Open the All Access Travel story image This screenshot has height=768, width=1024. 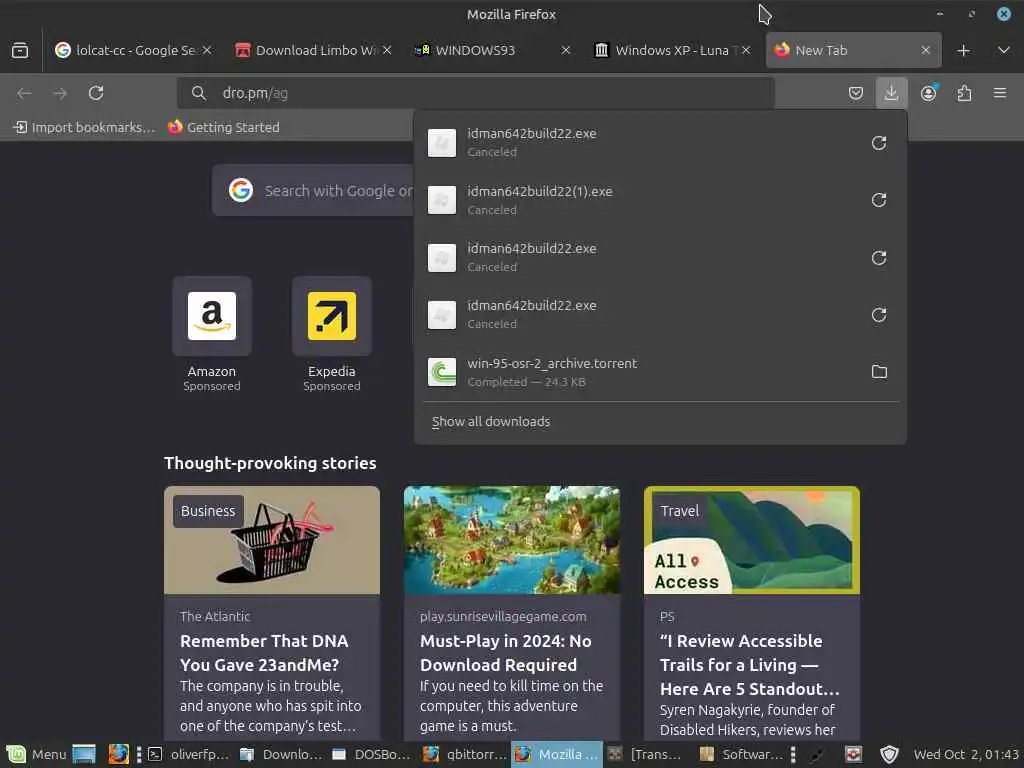point(752,540)
